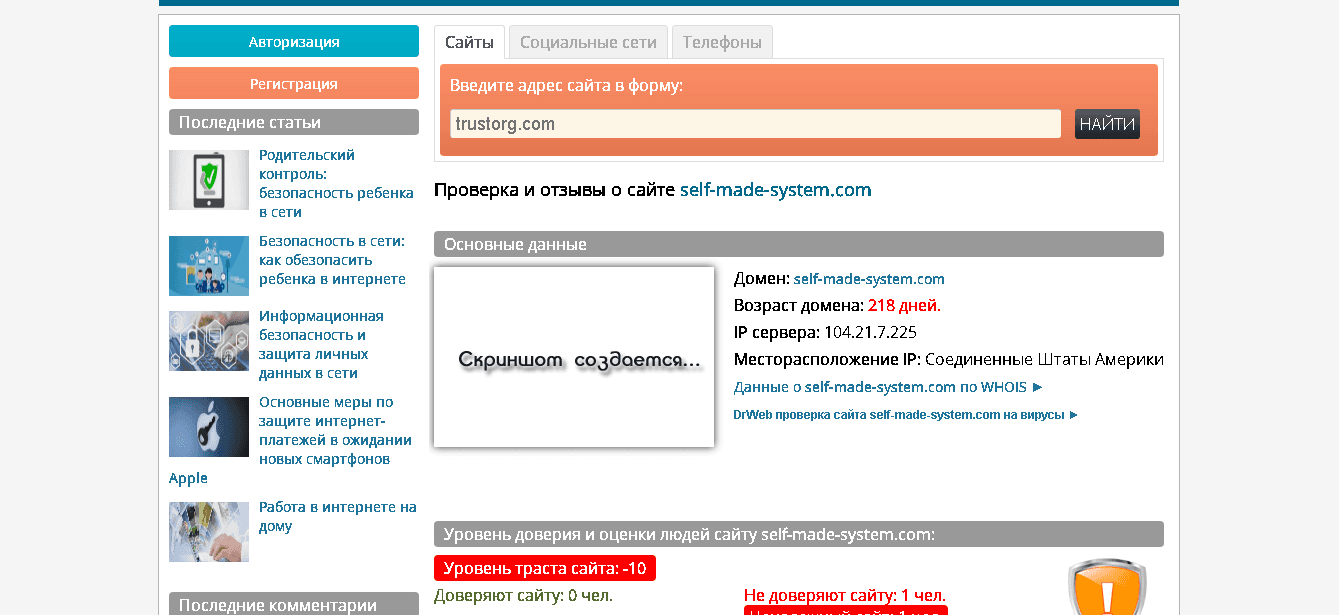This screenshot has height=615, width=1339.
Task: Open the Телефоны tab
Action: 722,42
